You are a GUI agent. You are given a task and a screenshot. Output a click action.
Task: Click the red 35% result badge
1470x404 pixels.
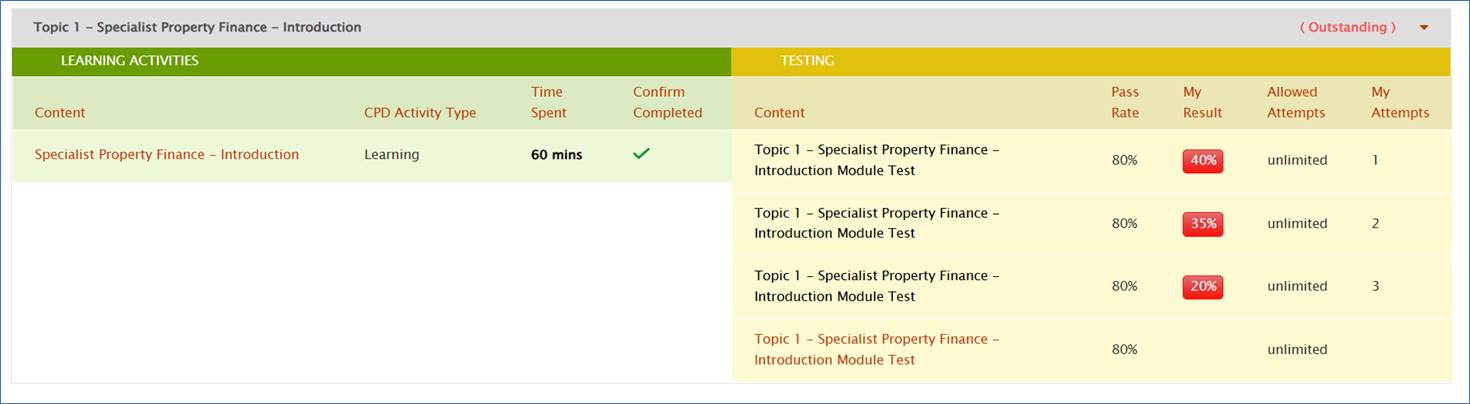[1202, 224]
